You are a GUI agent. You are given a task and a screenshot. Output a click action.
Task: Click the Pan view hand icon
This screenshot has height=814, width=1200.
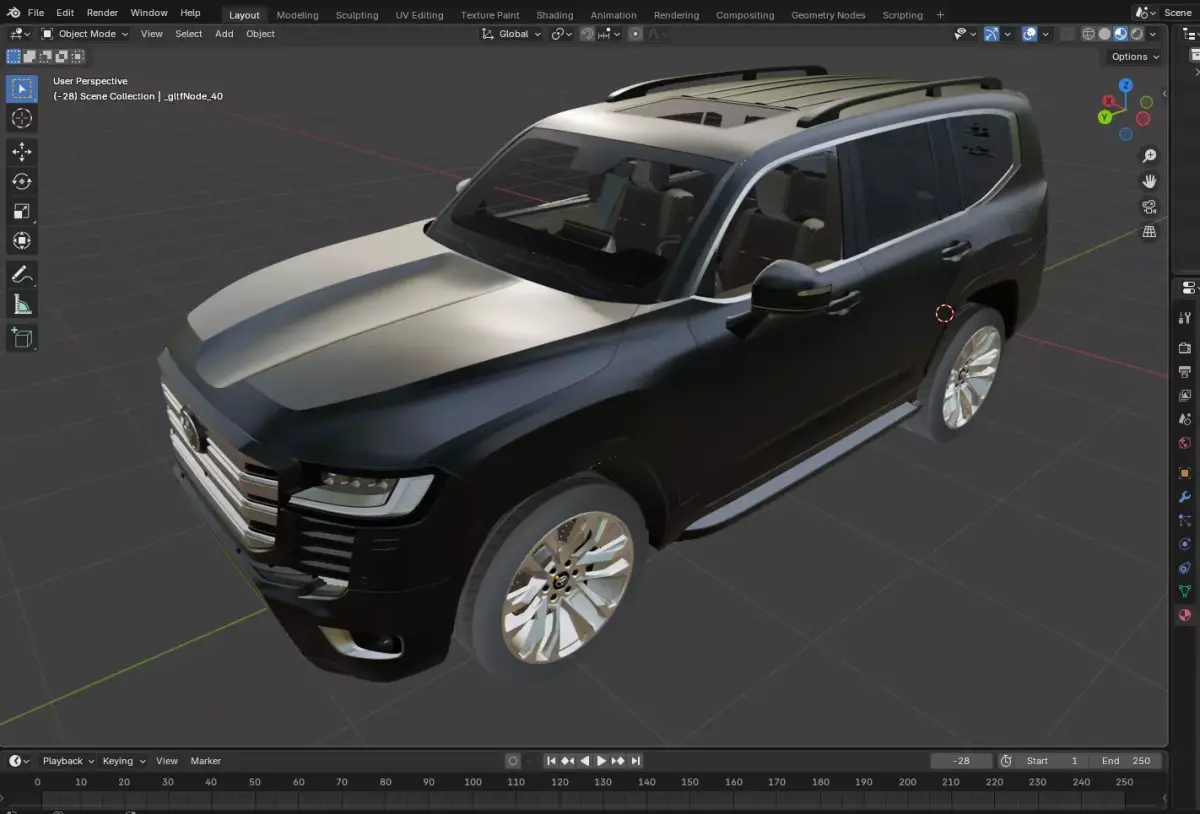coord(1149,181)
